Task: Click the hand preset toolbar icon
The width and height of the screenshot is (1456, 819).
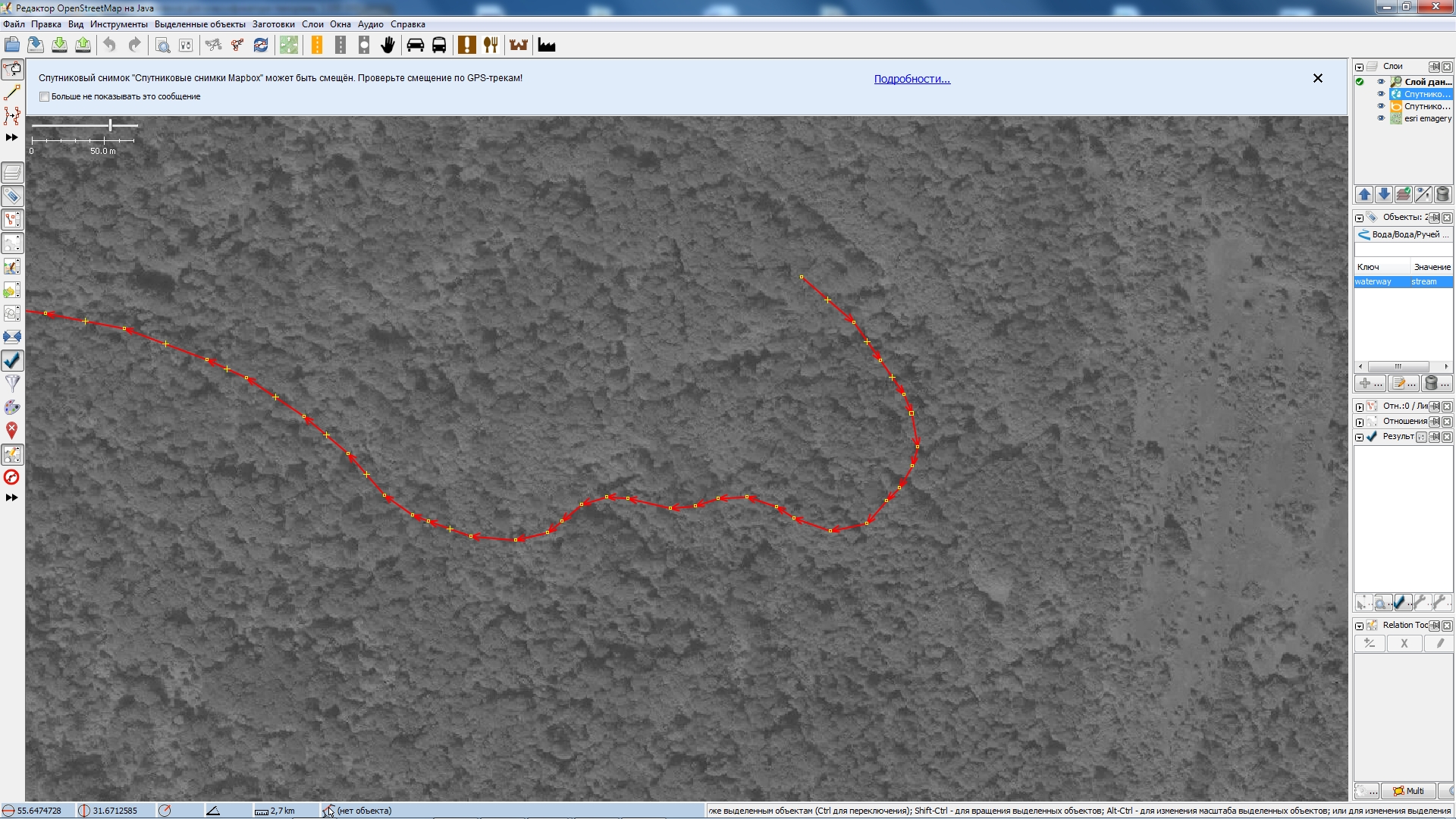Action: (x=388, y=45)
